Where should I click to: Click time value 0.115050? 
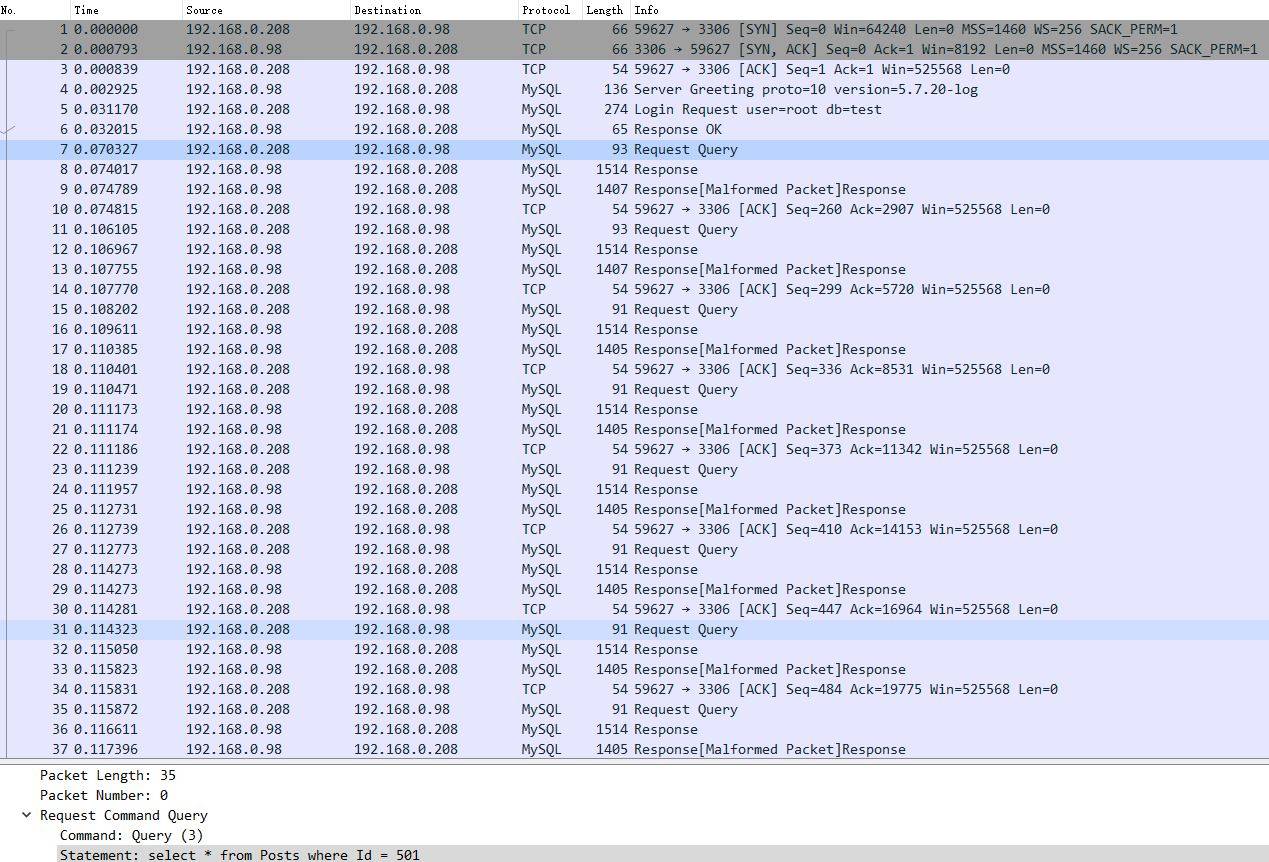(x=106, y=649)
